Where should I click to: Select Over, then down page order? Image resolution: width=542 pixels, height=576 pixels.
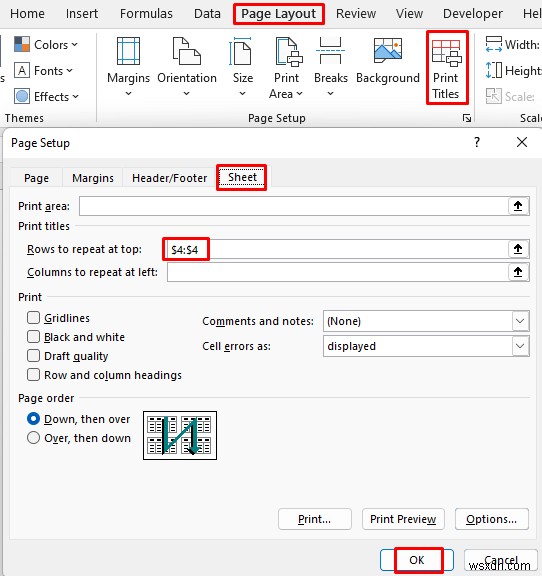33,438
